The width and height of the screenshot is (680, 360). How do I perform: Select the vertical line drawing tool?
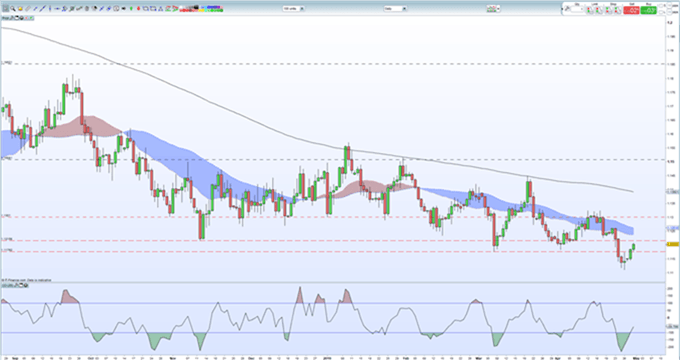pyautogui.click(x=50, y=8)
